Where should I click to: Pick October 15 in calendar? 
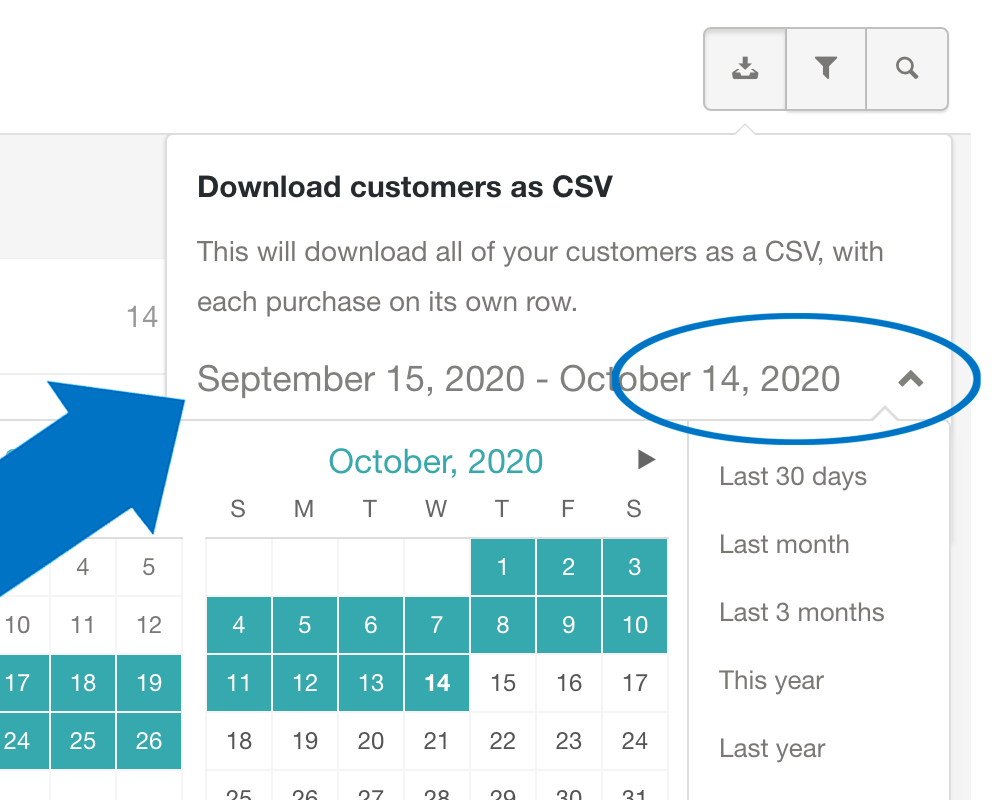coord(503,684)
